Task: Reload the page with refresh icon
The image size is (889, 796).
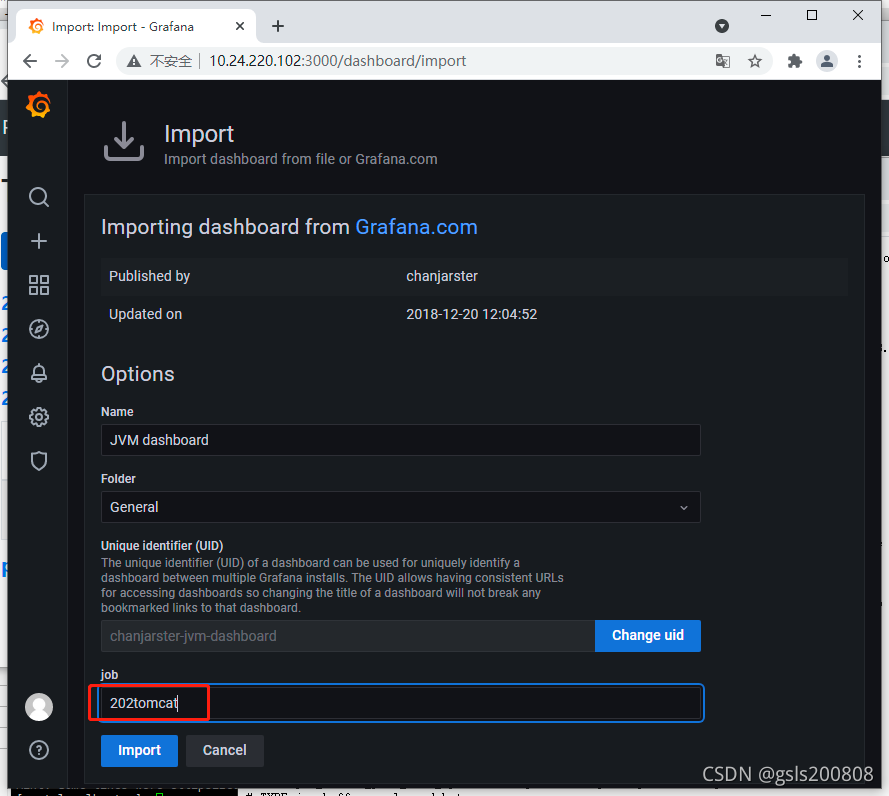Action: click(x=94, y=61)
